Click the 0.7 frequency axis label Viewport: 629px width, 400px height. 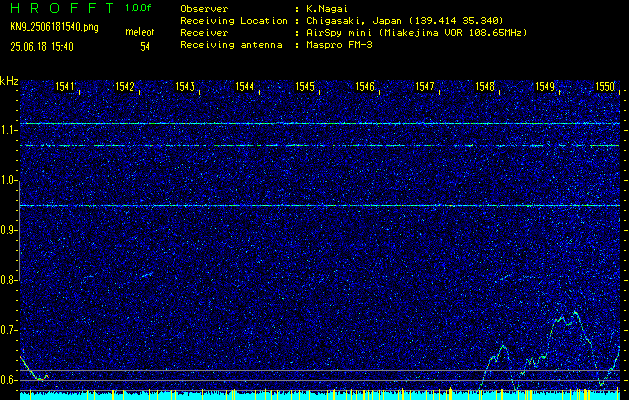click(8, 330)
